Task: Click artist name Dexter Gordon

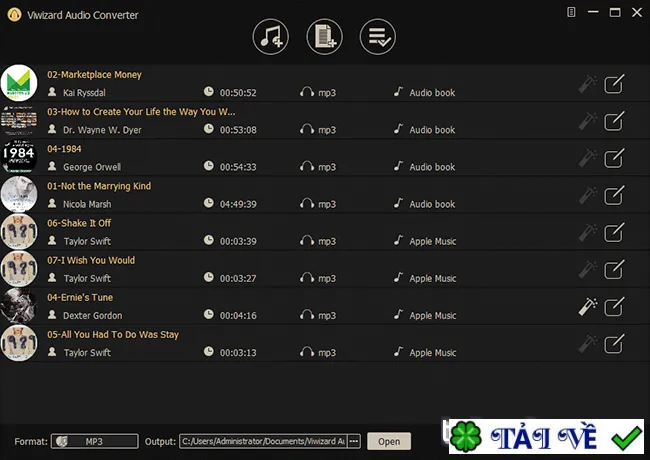Action: coord(92,316)
